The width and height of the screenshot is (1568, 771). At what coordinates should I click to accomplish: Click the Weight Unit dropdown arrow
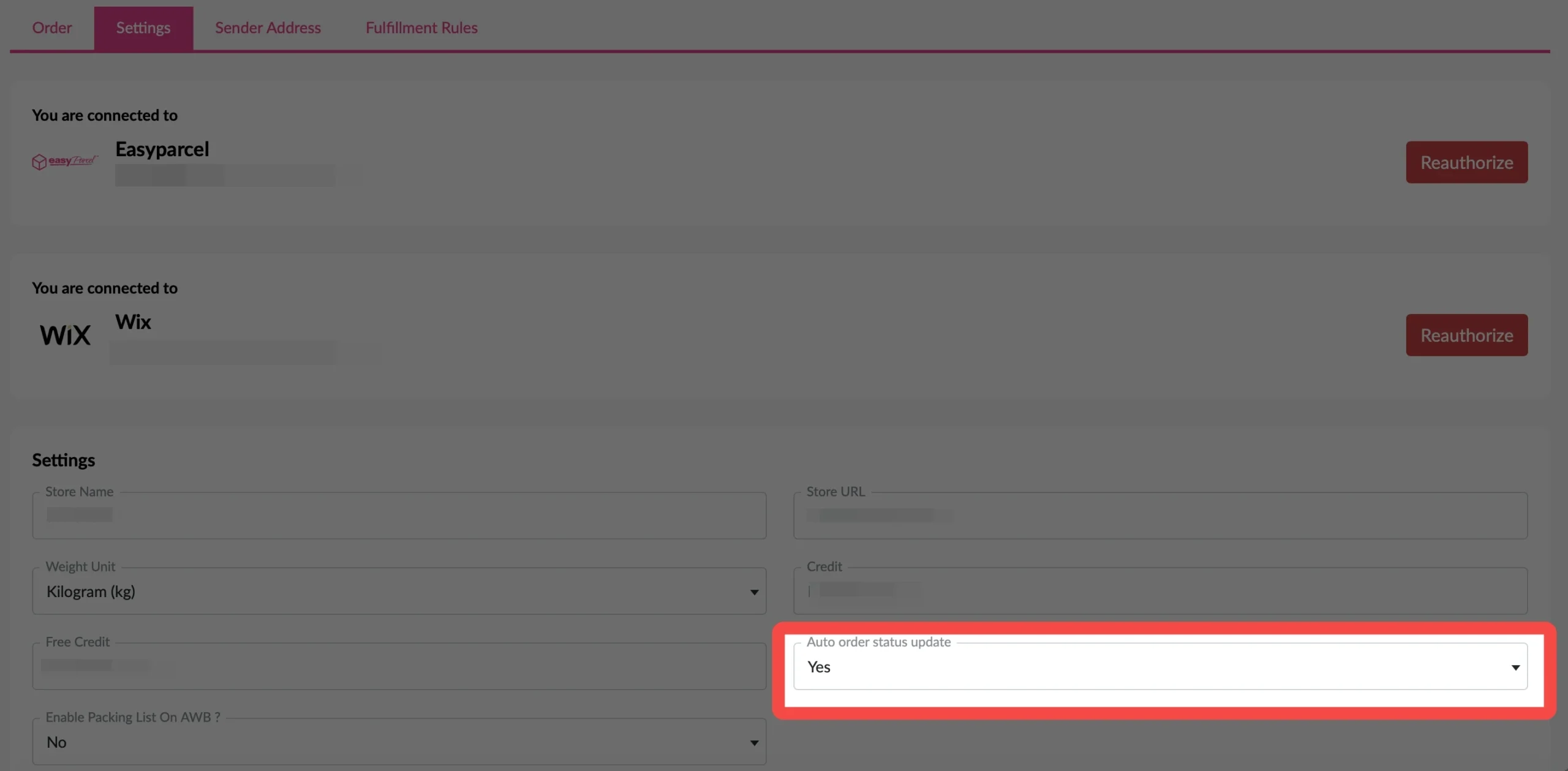click(754, 592)
